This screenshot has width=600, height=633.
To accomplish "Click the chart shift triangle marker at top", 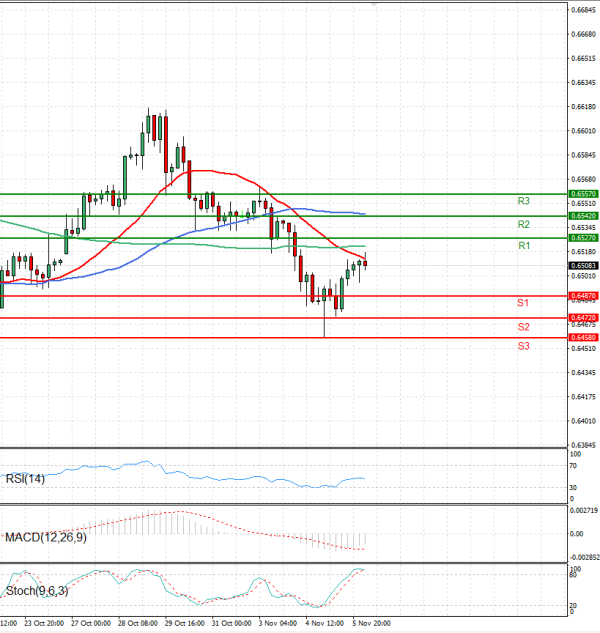I will (x=375, y=5).
